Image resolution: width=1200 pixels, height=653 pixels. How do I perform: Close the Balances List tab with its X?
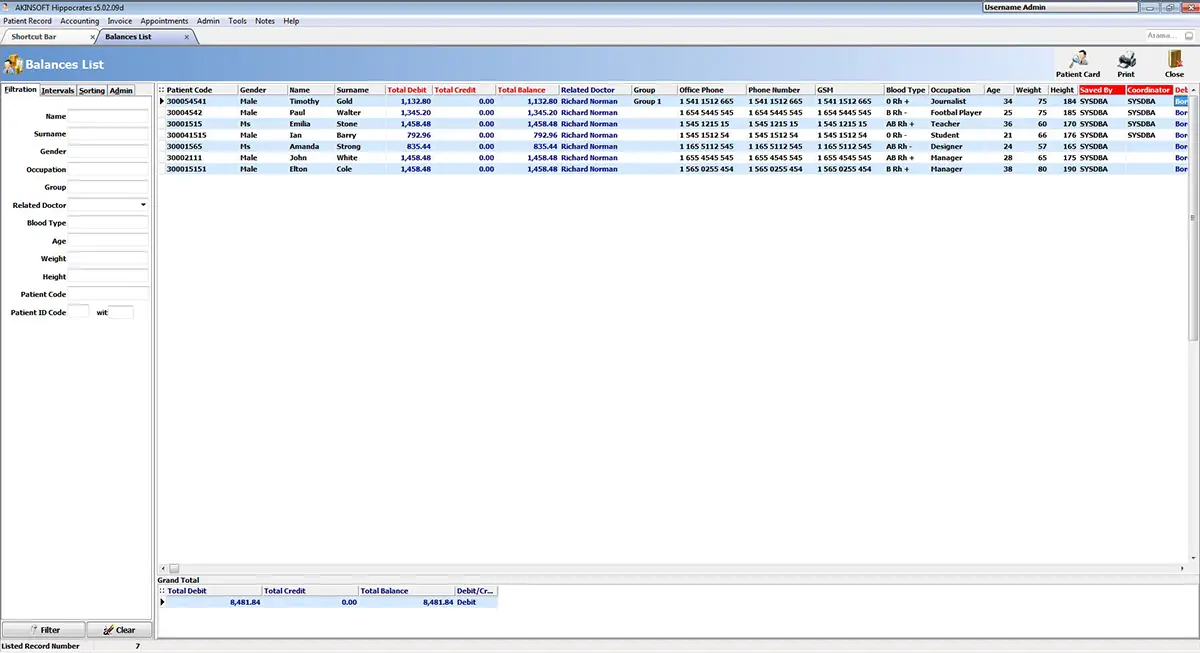click(x=187, y=37)
